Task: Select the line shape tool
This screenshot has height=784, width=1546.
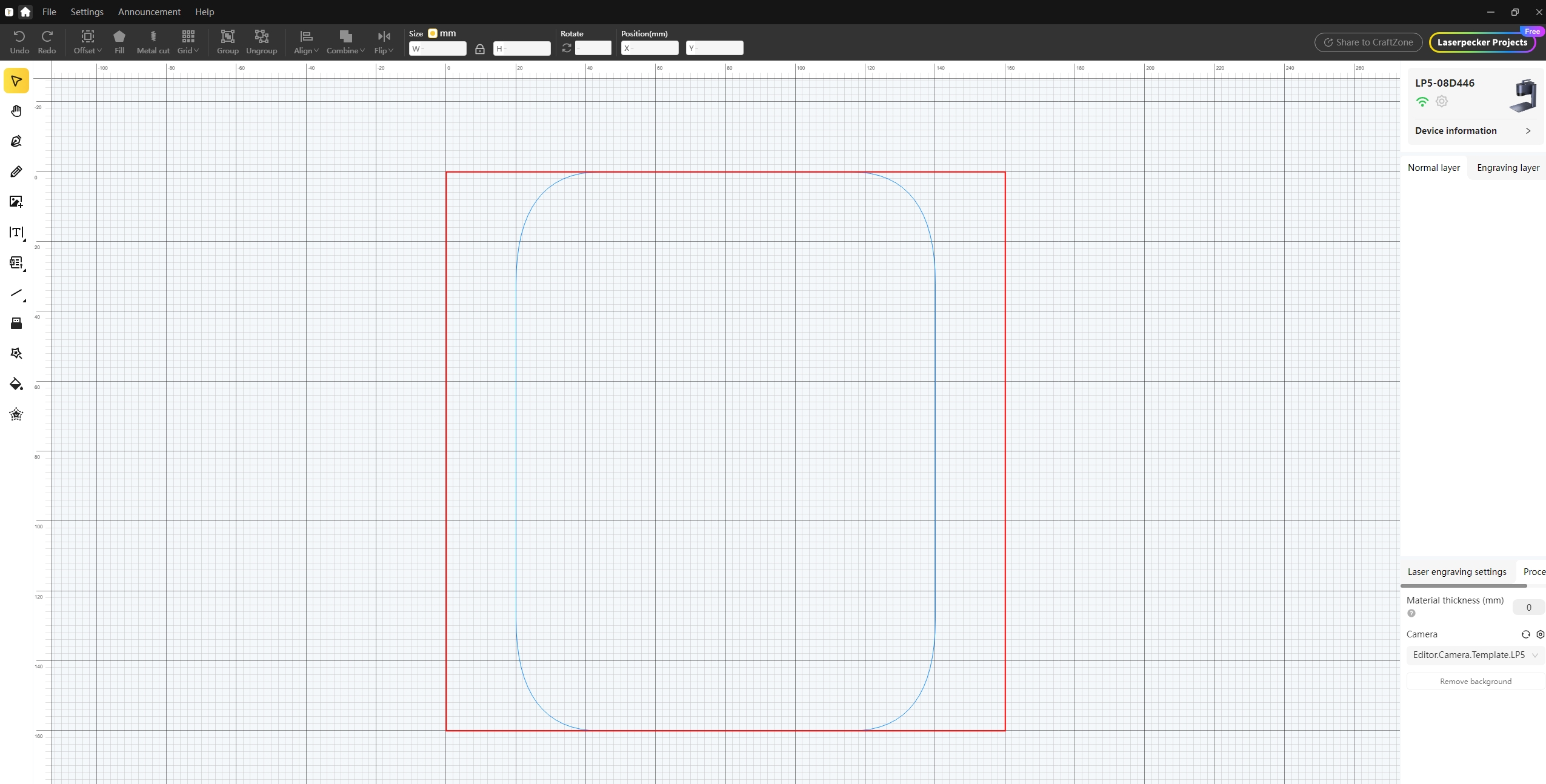Action: coord(16,293)
